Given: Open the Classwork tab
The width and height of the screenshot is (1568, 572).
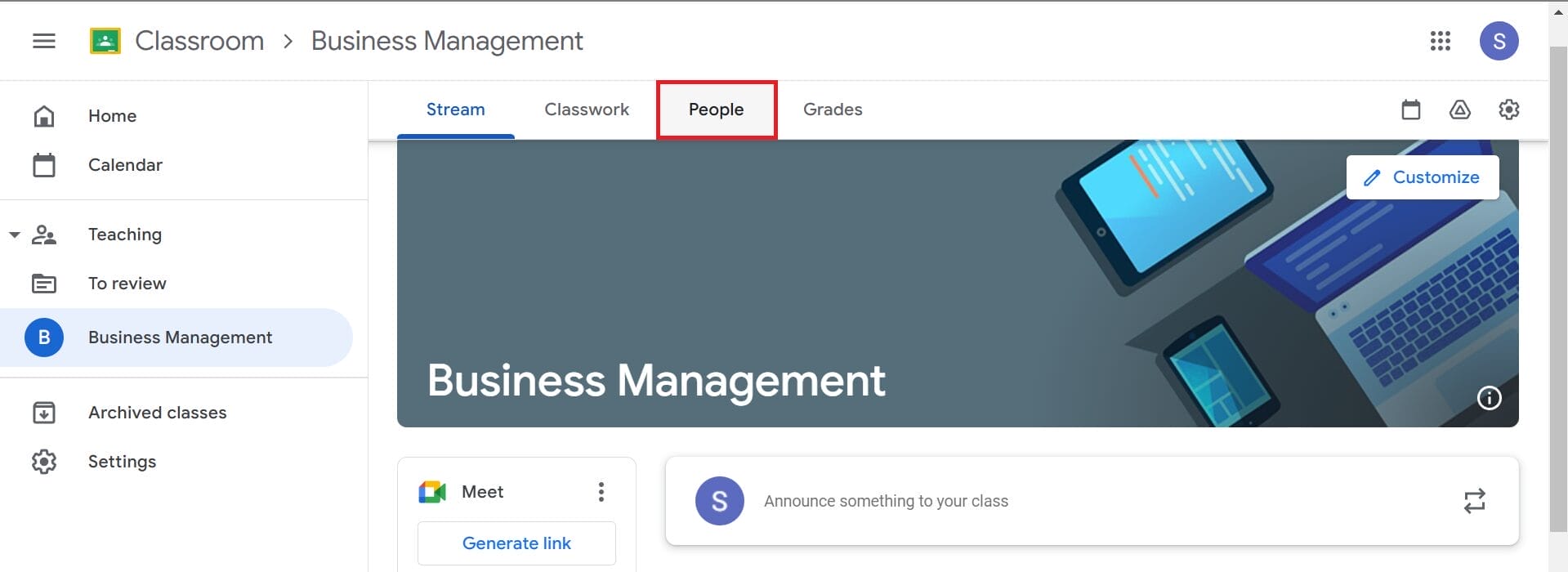Looking at the screenshot, I should pyautogui.click(x=586, y=109).
